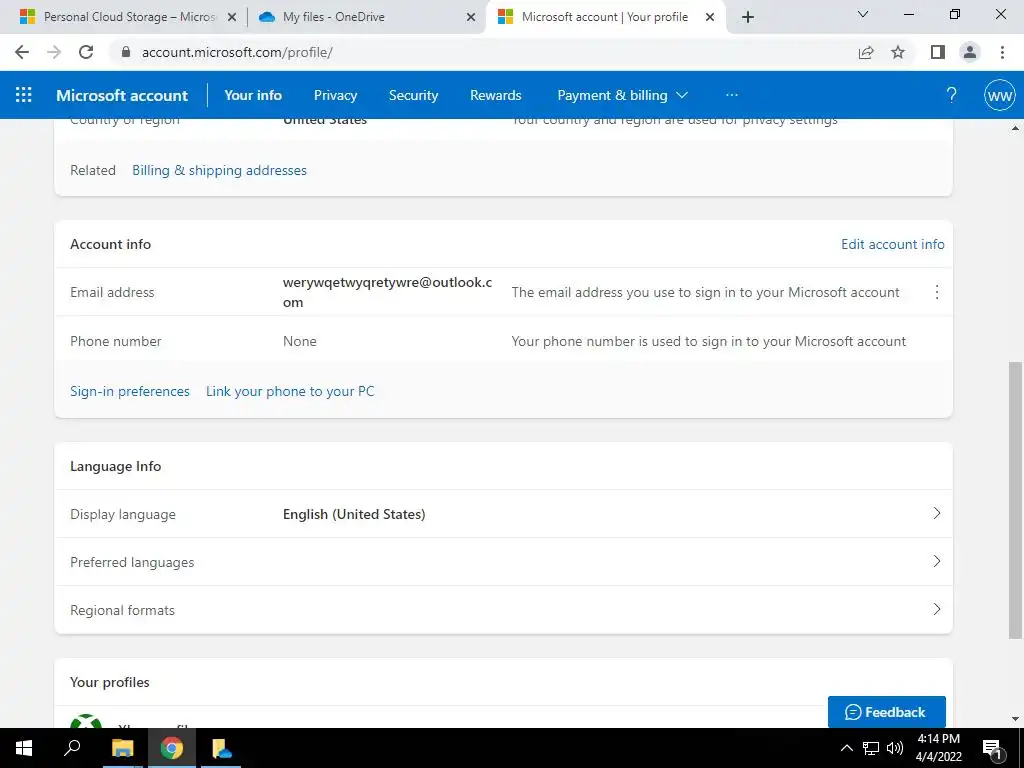Click the English (United States) value
1024x768 pixels.
[354, 514]
